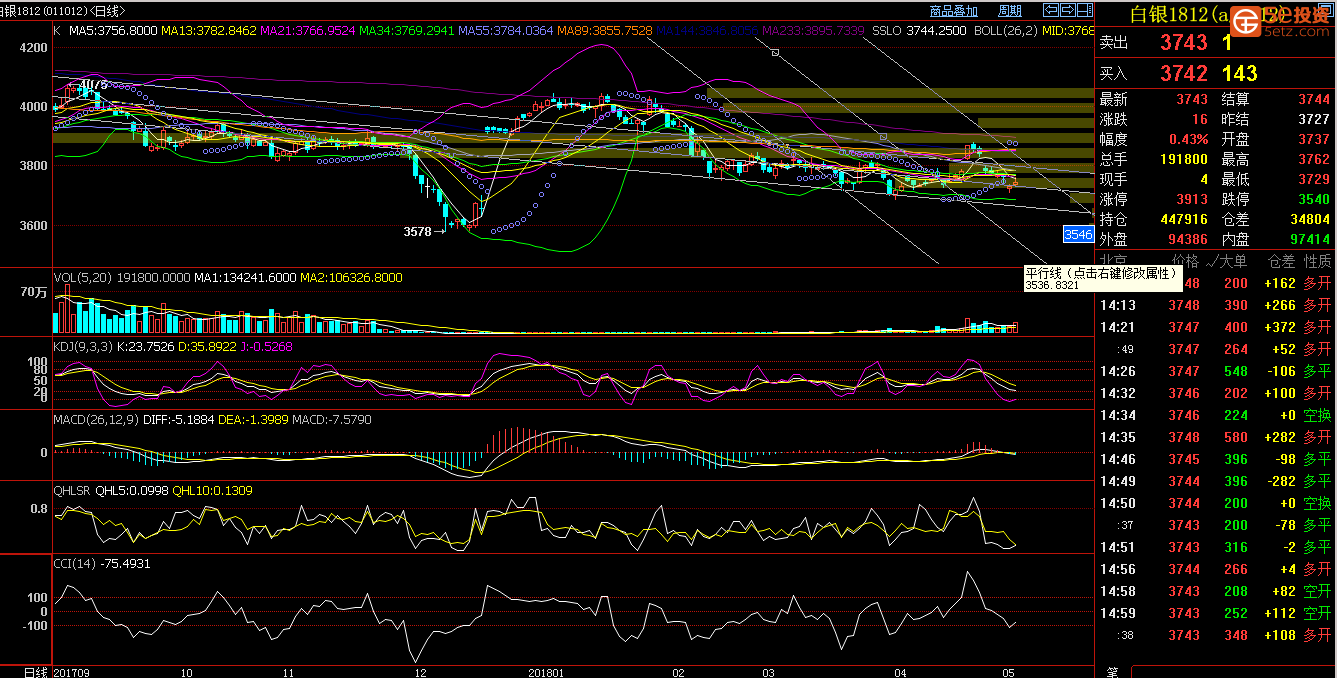Click the MA13:3782.8462 label
This screenshot has height=678, width=1337.
209,31
